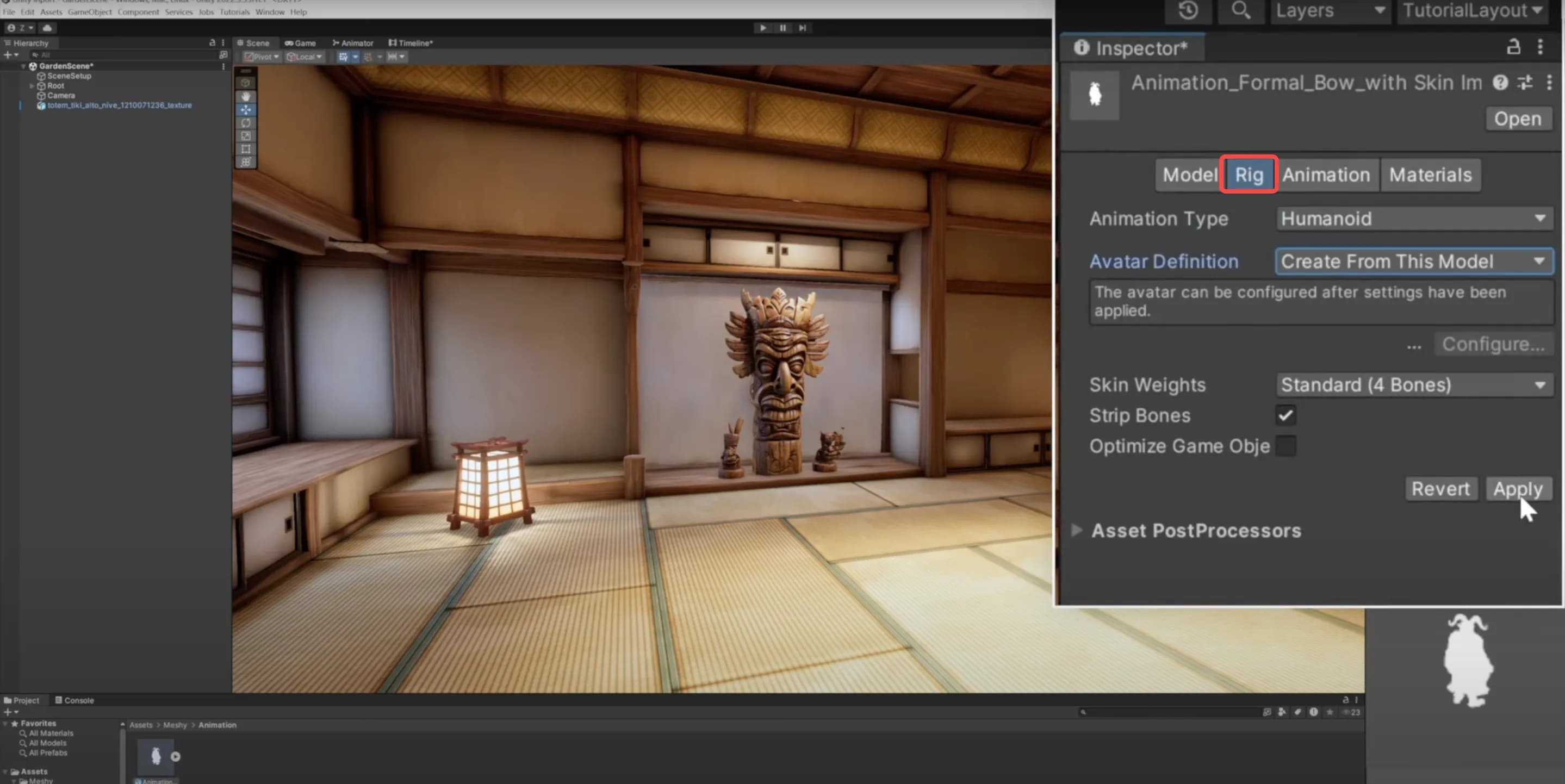
Task: Click the Step-forward playback icon
Action: tap(803, 28)
